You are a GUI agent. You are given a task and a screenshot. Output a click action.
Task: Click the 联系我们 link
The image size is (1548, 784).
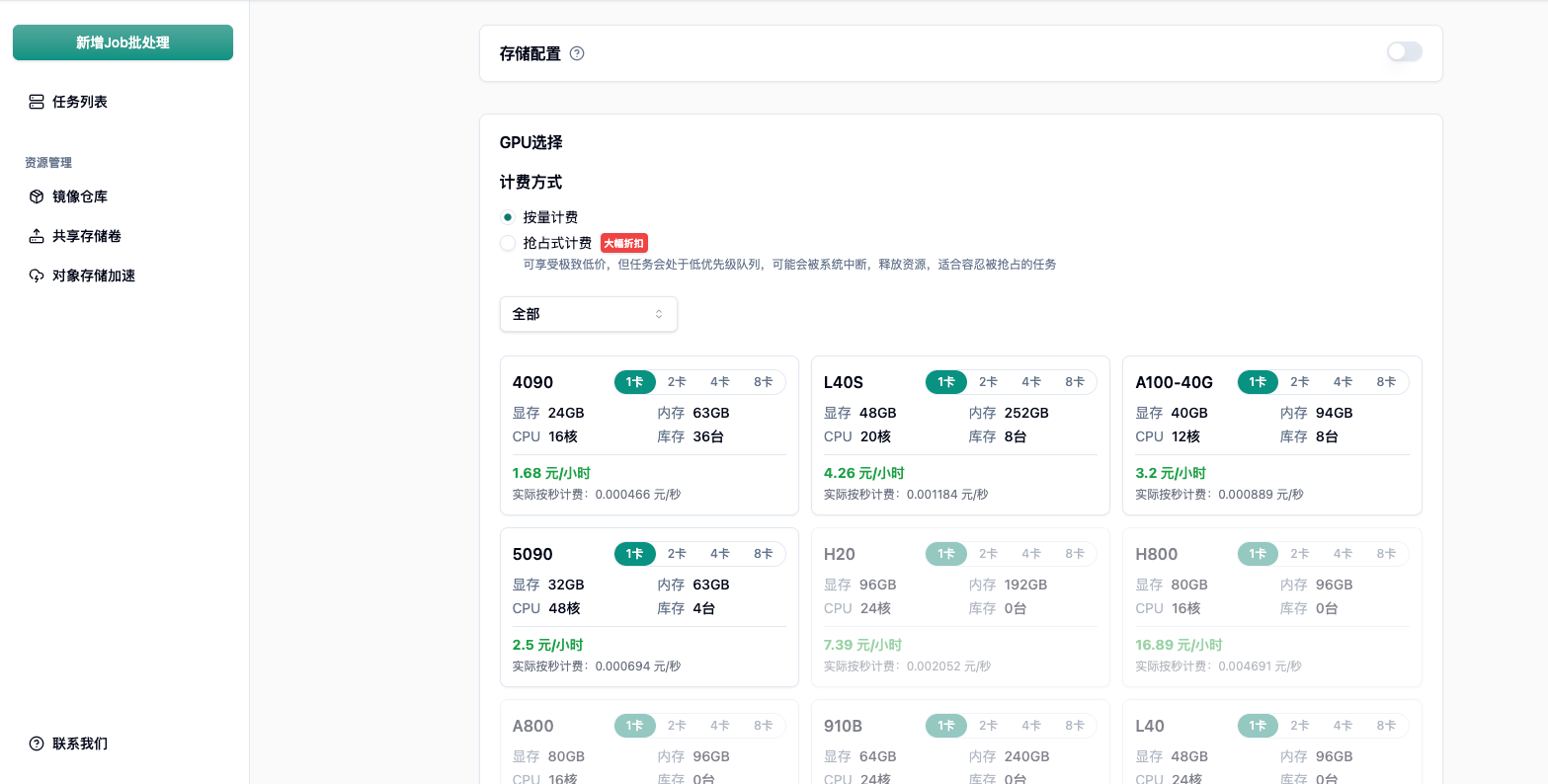point(80,744)
